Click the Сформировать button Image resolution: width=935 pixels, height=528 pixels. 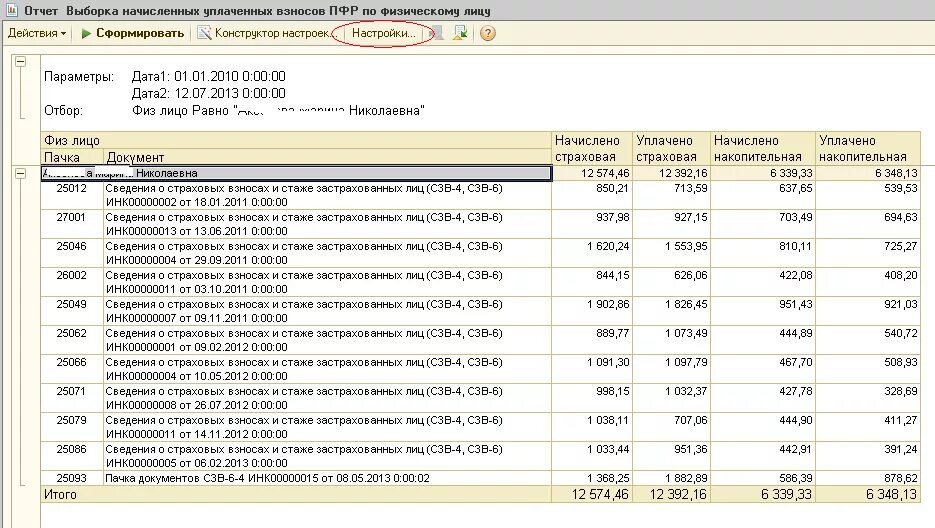coord(132,33)
